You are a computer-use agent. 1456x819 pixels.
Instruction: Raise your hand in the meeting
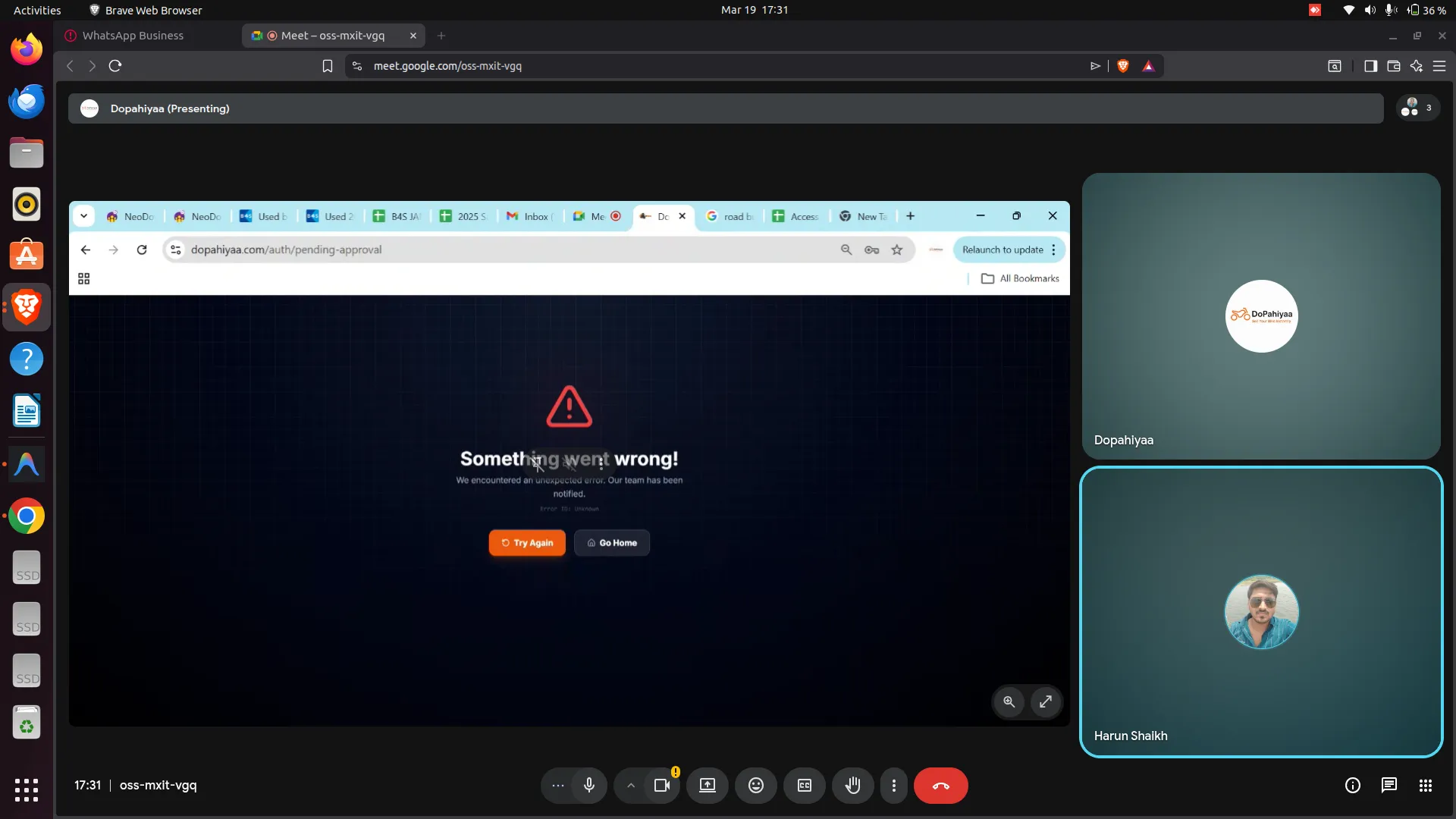pyautogui.click(x=852, y=786)
